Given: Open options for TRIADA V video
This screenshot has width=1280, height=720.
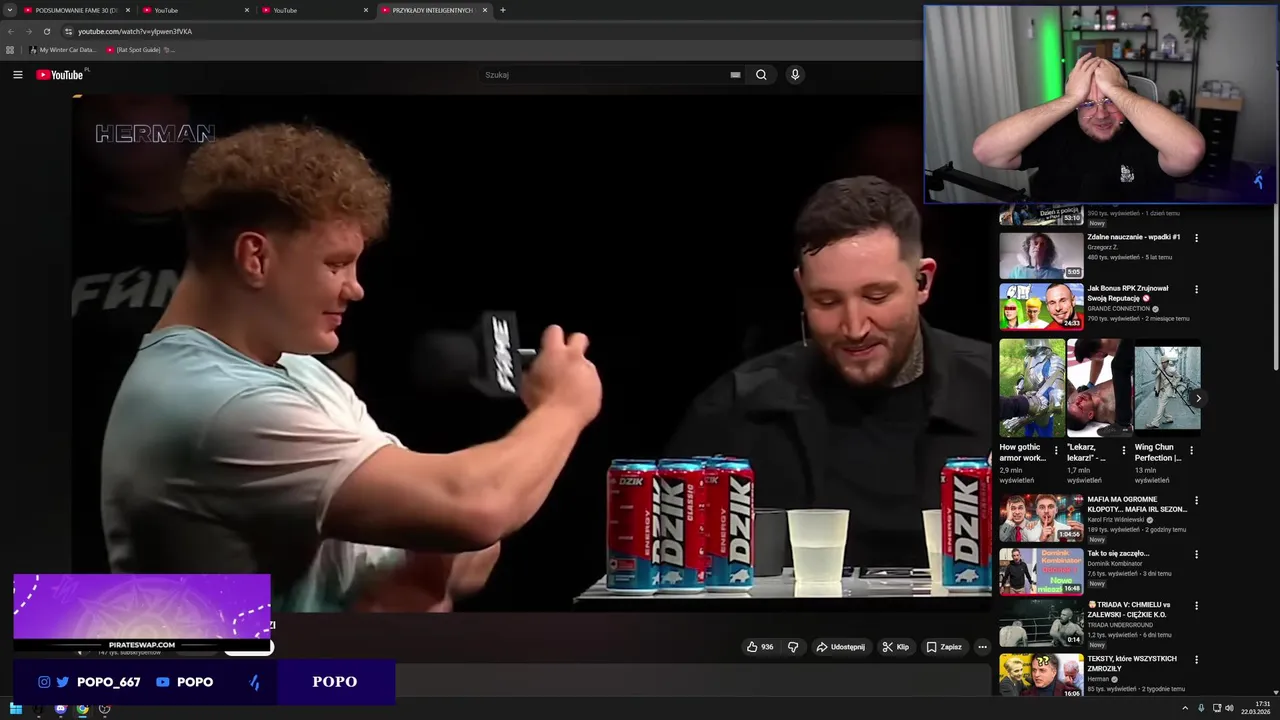Looking at the screenshot, I should (1196, 606).
